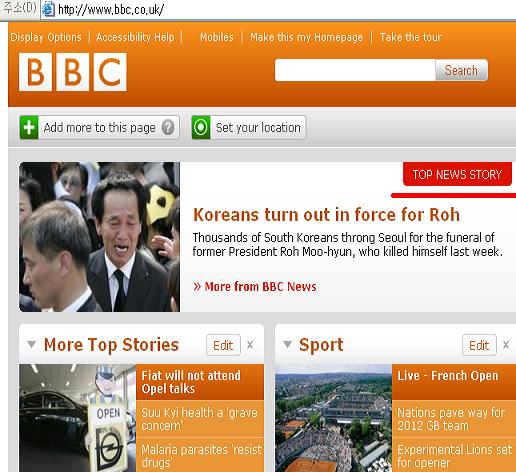Click the Opel car showroom thumbnail
Screen dimensions: 516x472
(77, 418)
